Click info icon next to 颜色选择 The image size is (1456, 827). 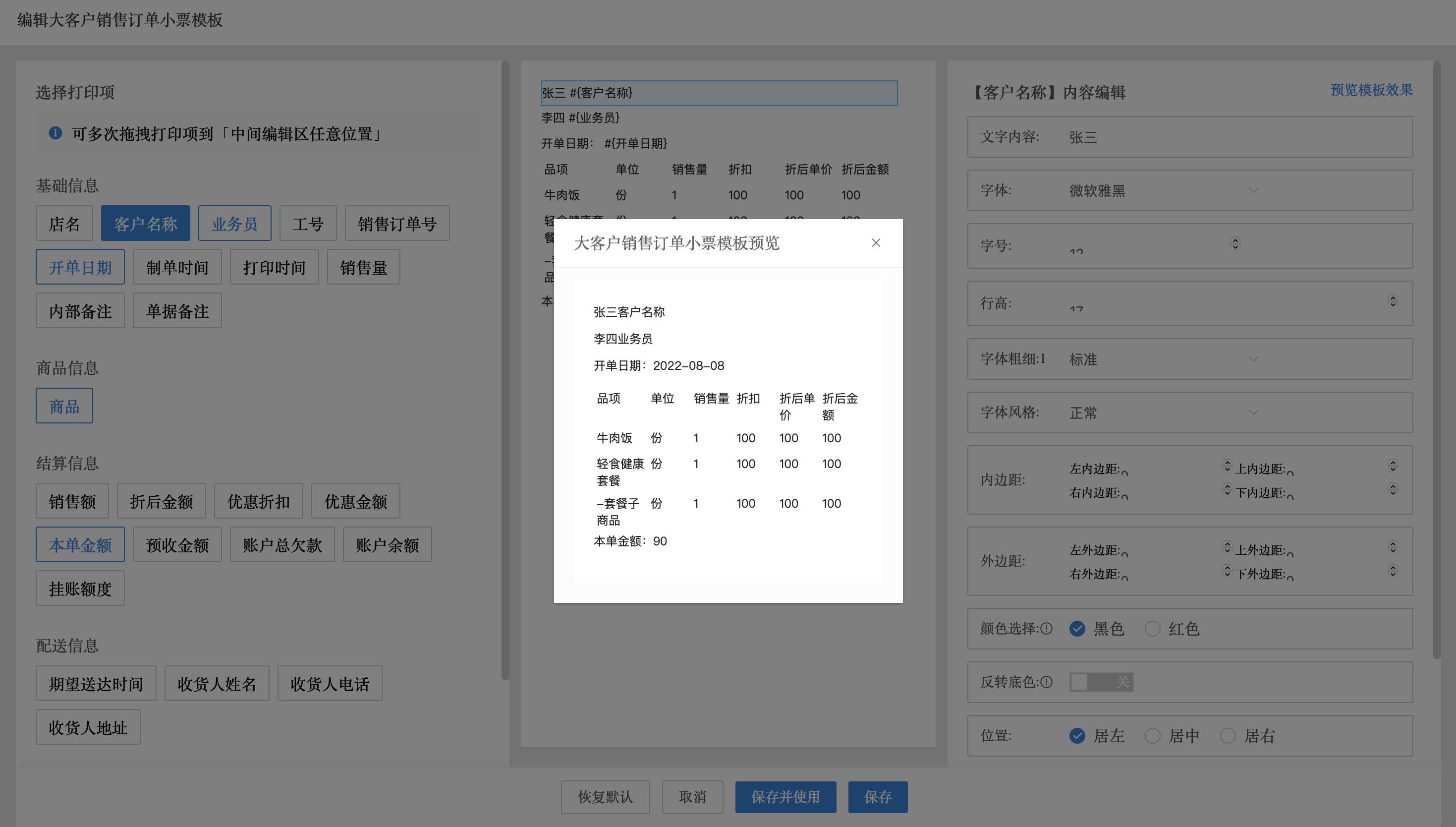coord(1047,629)
